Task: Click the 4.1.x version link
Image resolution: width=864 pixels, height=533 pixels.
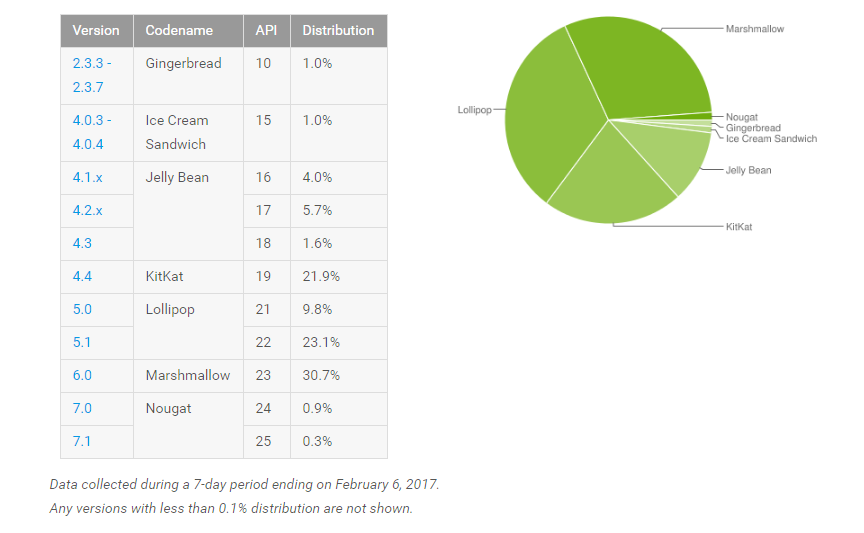Action: tap(87, 177)
